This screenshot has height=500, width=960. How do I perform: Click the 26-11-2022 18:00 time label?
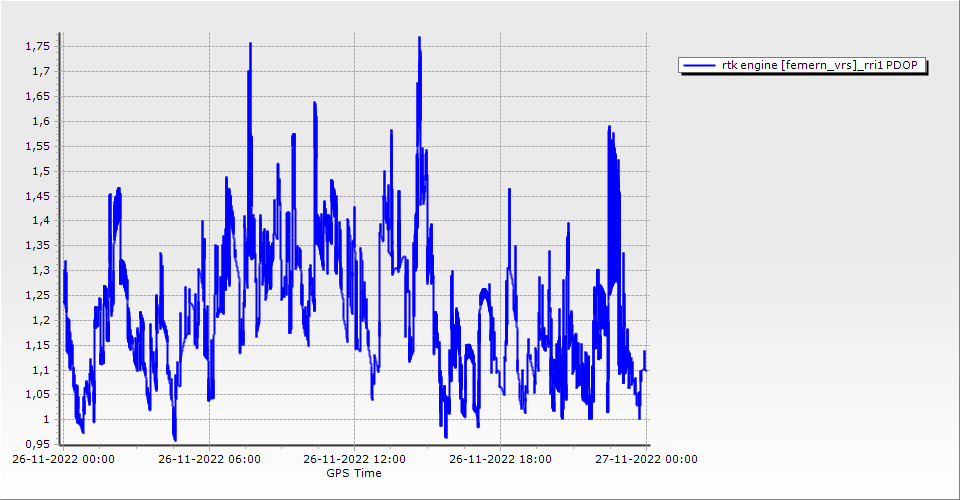pyautogui.click(x=500, y=459)
